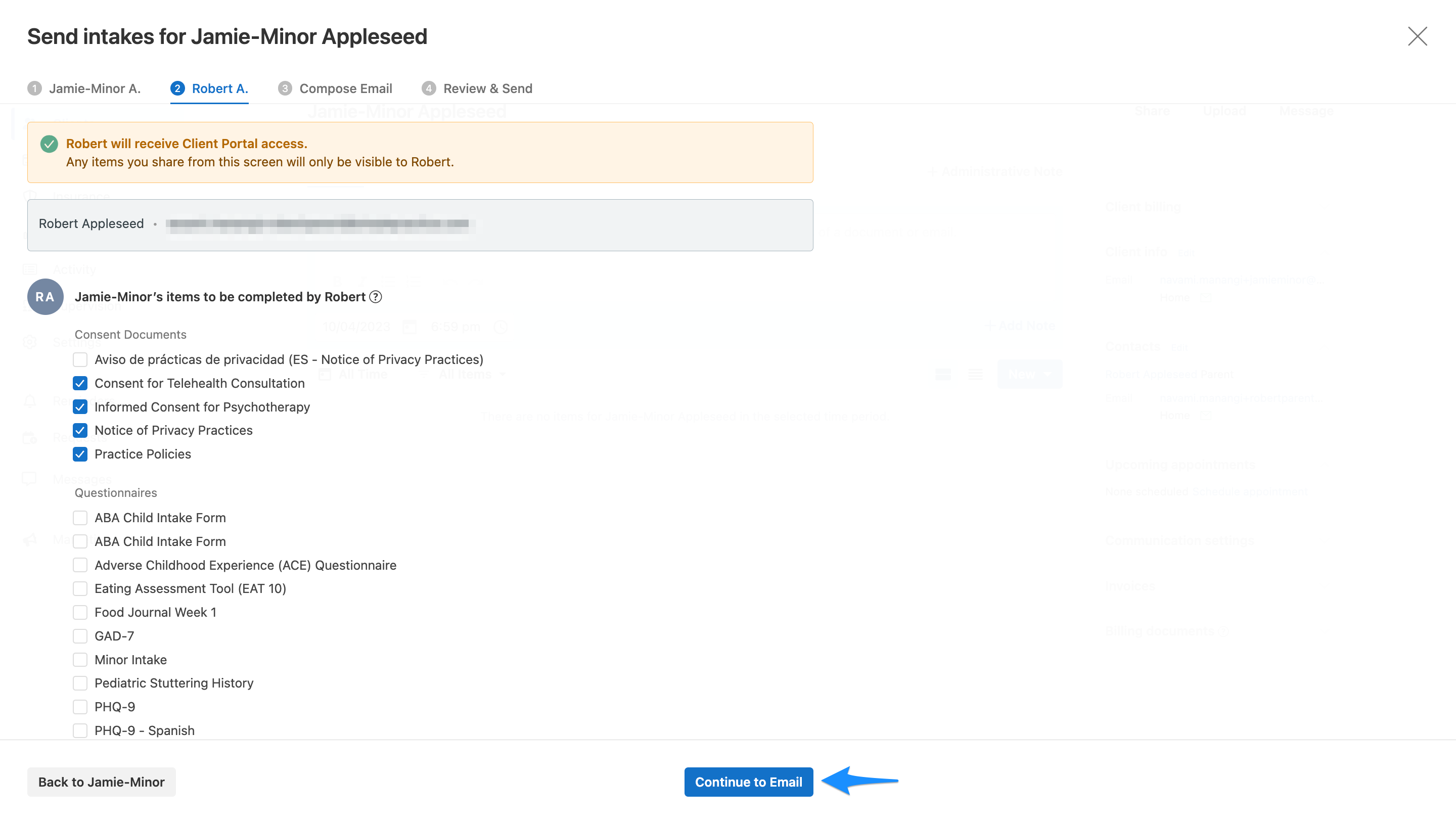Uncheck Consent for Telehealth Consultation

[x=80, y=383]
